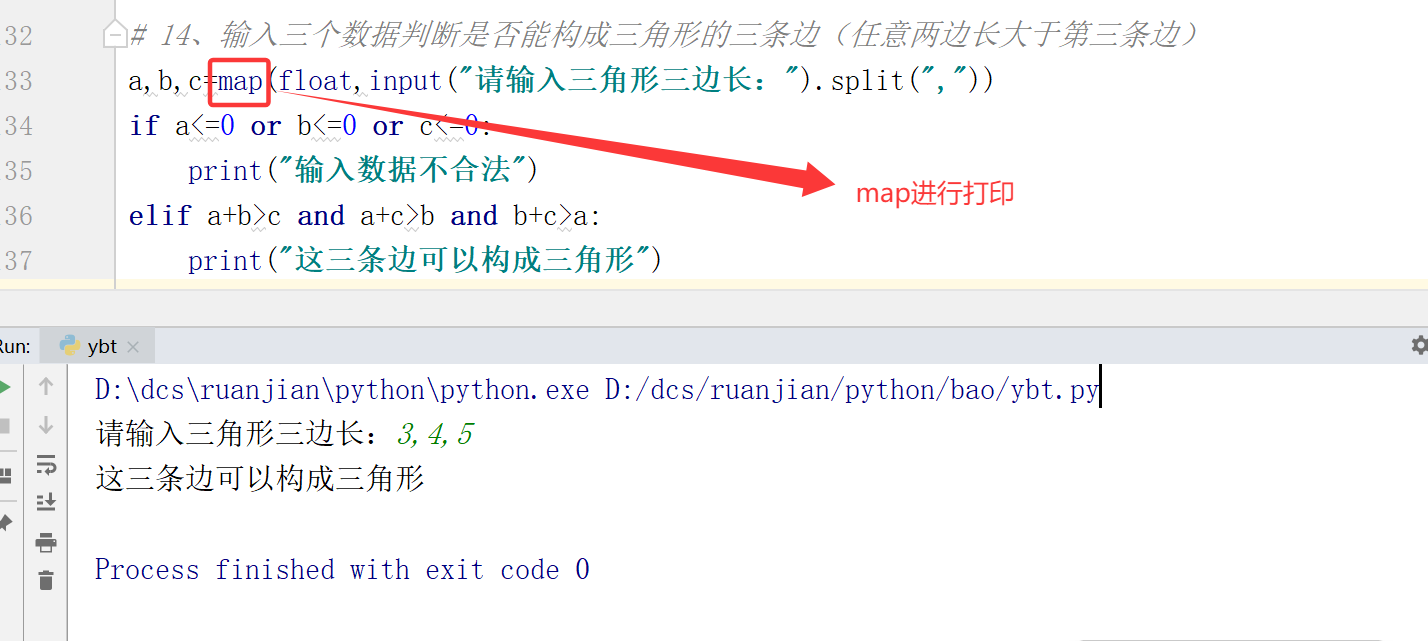Click the Print console output icon
The height and width of the screenshot is (641, 1428).
tap(46, 542)
